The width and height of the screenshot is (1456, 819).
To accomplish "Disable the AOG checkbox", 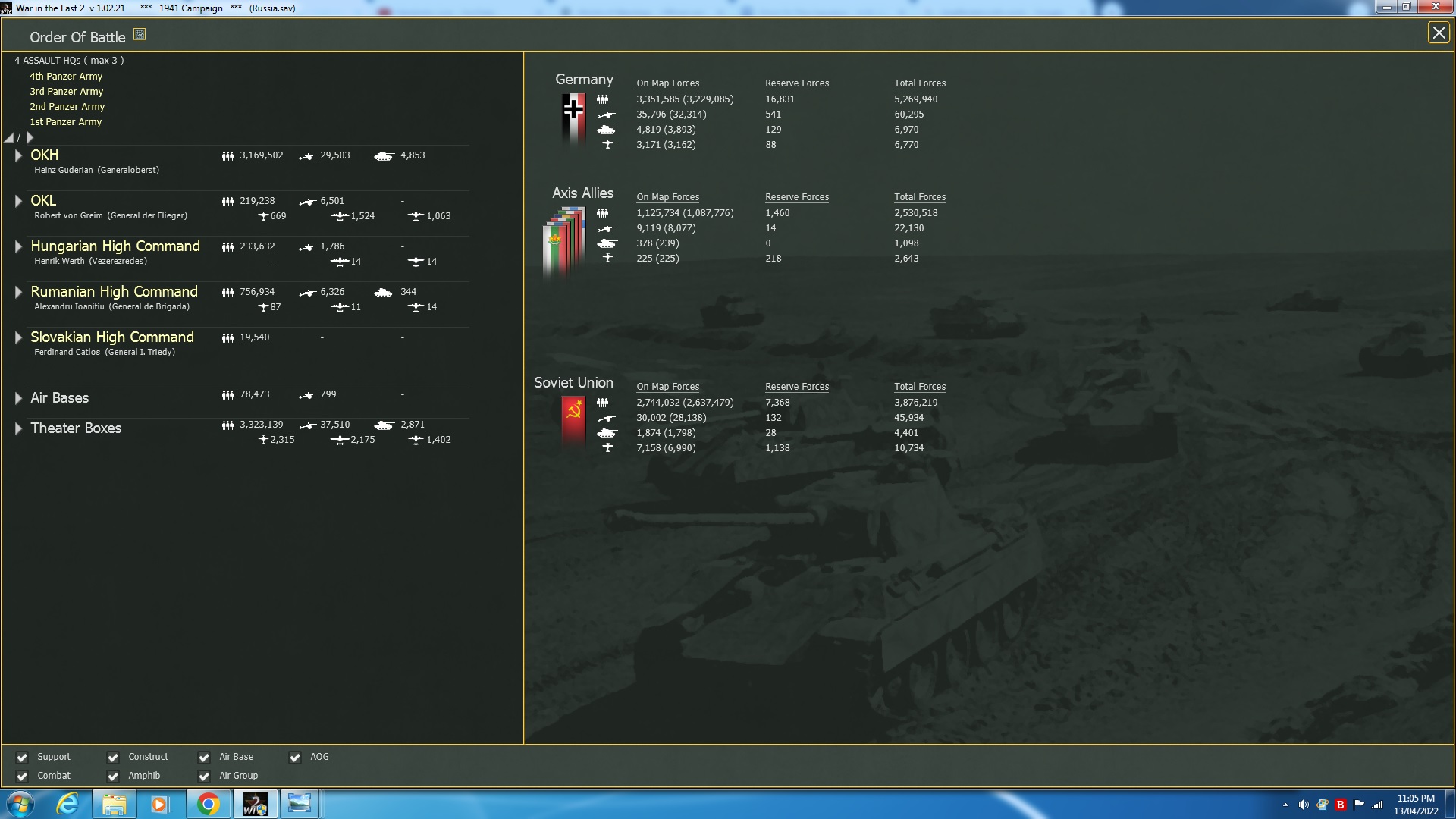I will (295, 758).
